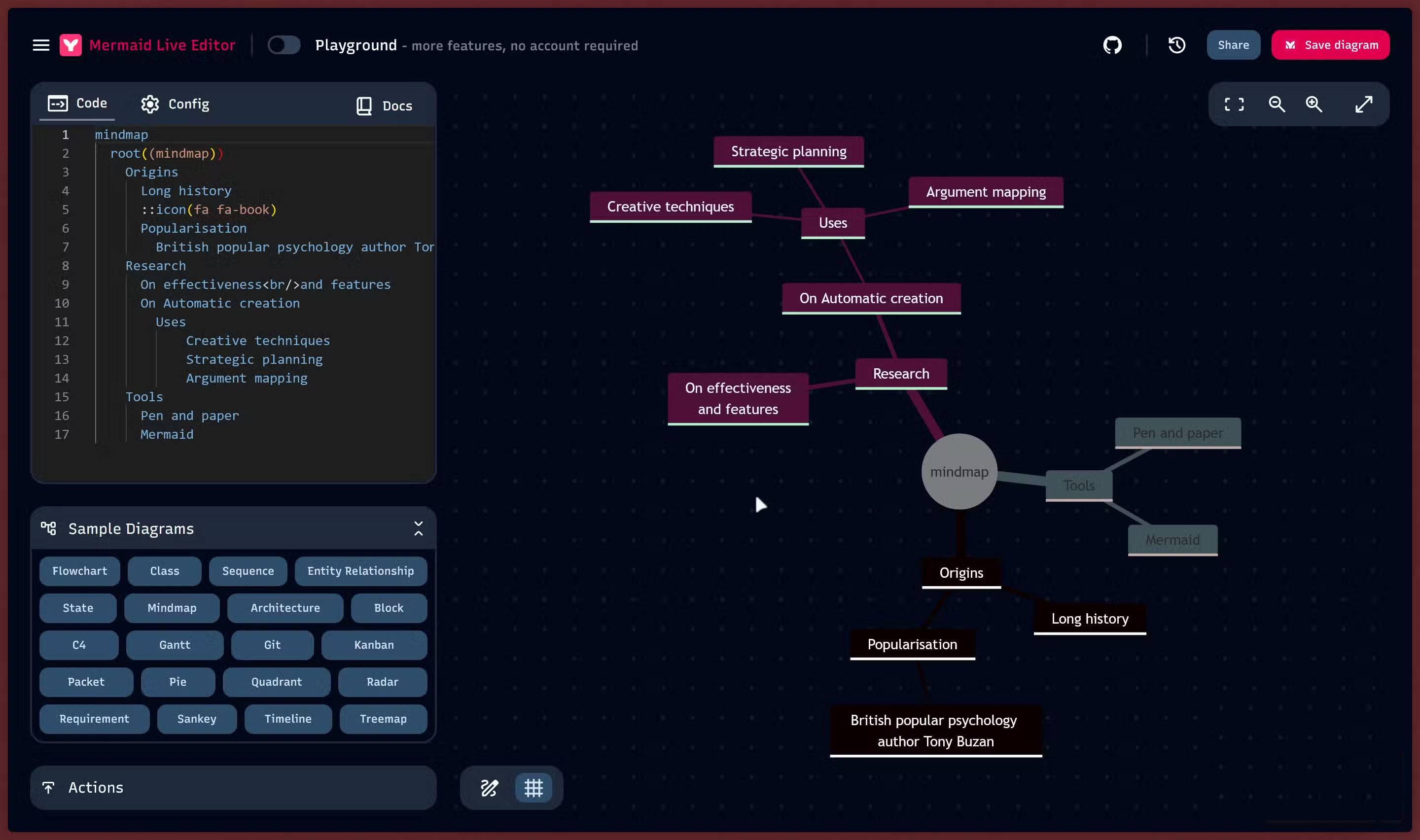Click line 10 in the code editor

point(220,303)
